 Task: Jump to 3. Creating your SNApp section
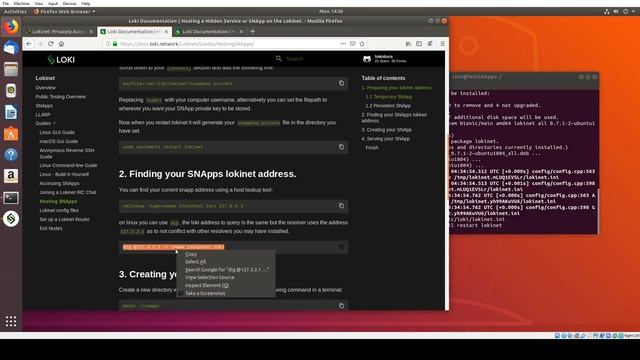click(387, 130)
